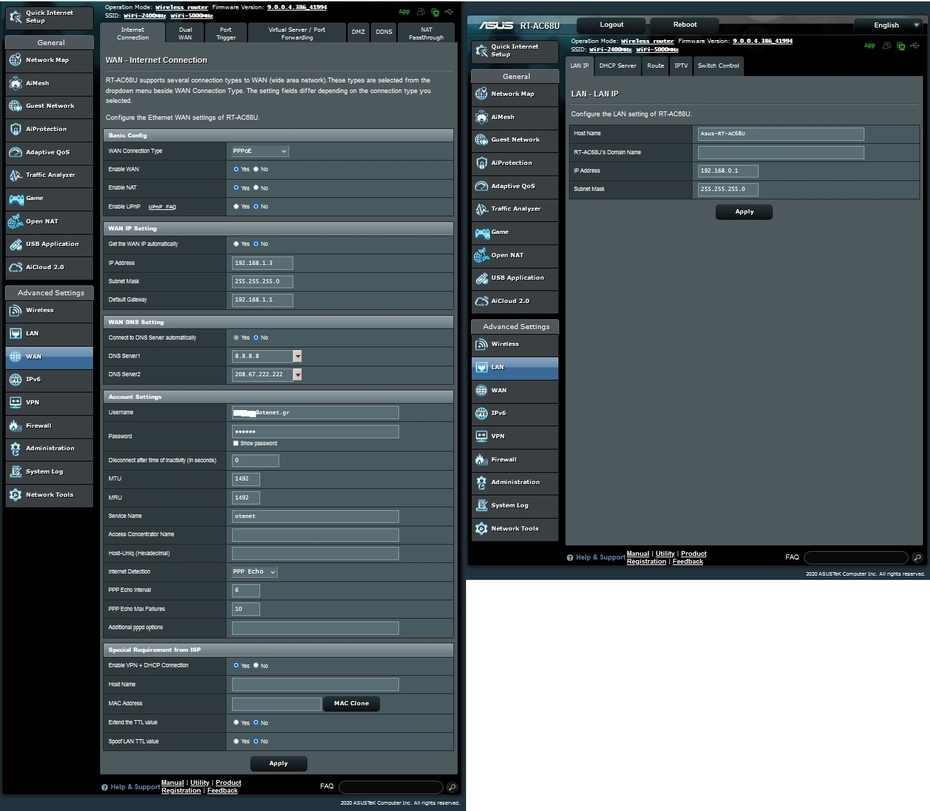This screenshot has height=811, width=930.
Task: Click Apply button in WAN window
Action: pos(278,764)
